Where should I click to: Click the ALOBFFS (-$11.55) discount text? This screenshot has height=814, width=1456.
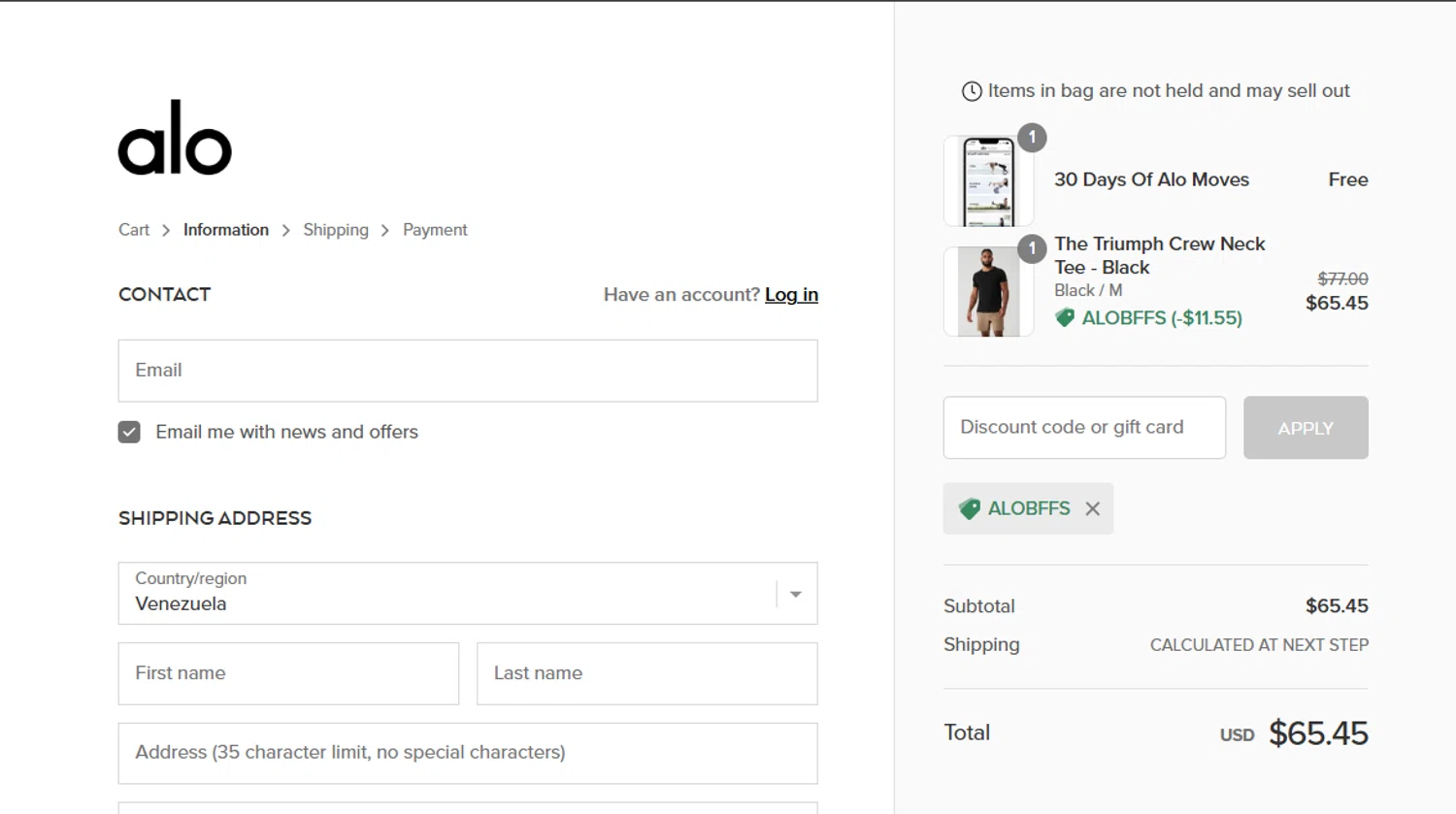coord(1162,318)
